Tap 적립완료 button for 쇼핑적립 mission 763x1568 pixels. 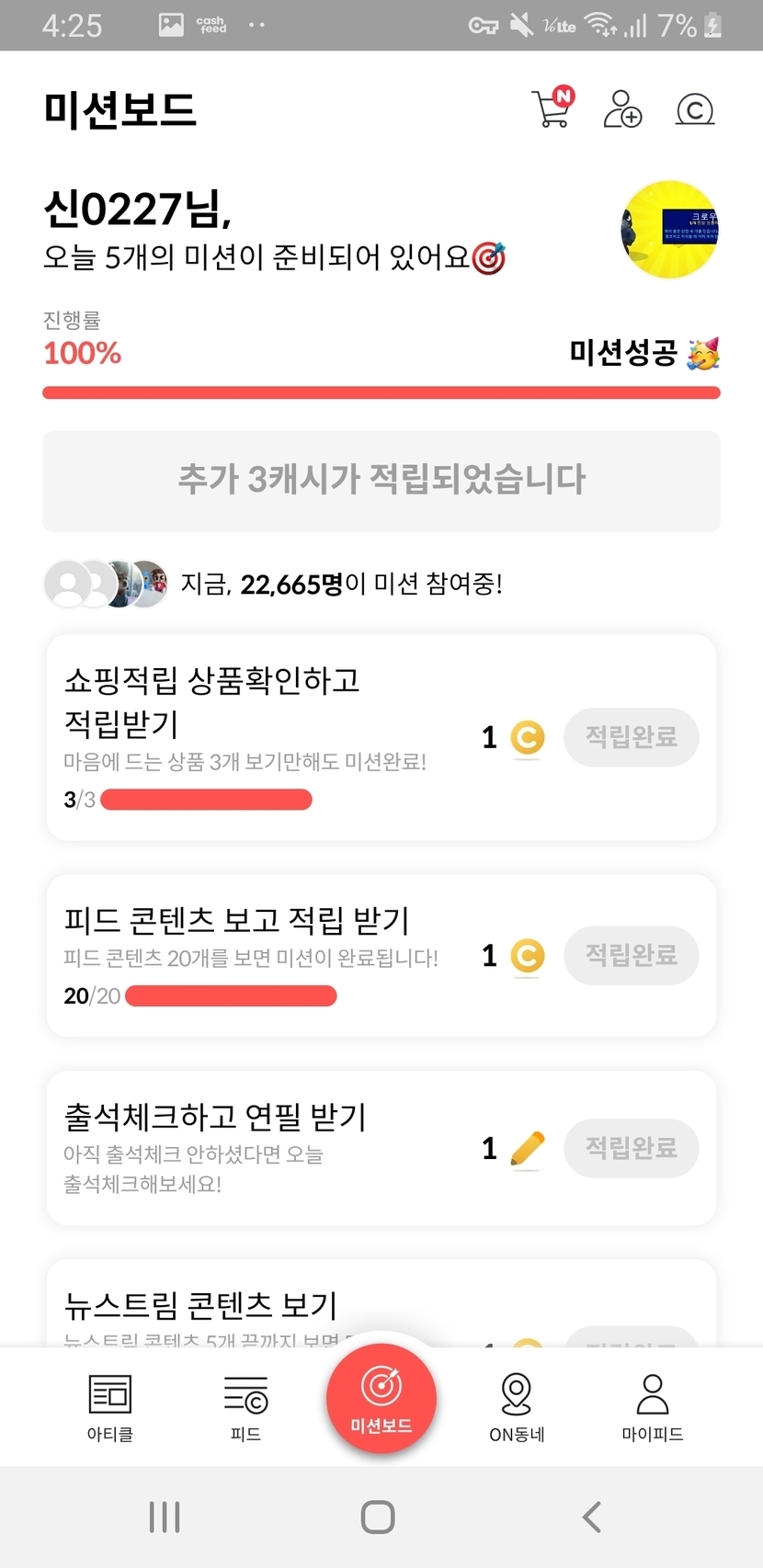point(631,737)
